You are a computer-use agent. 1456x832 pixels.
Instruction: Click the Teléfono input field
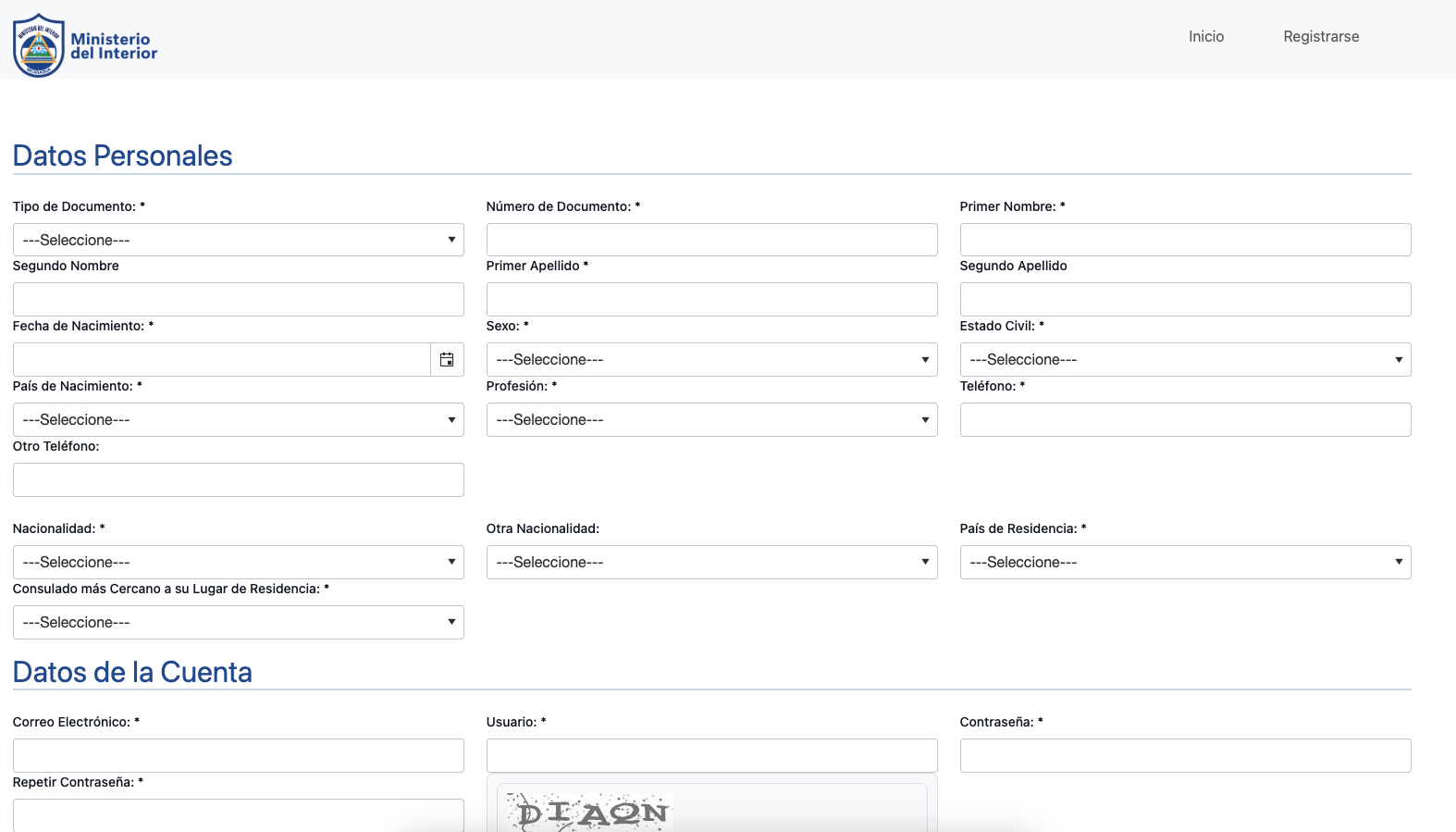1186,419
